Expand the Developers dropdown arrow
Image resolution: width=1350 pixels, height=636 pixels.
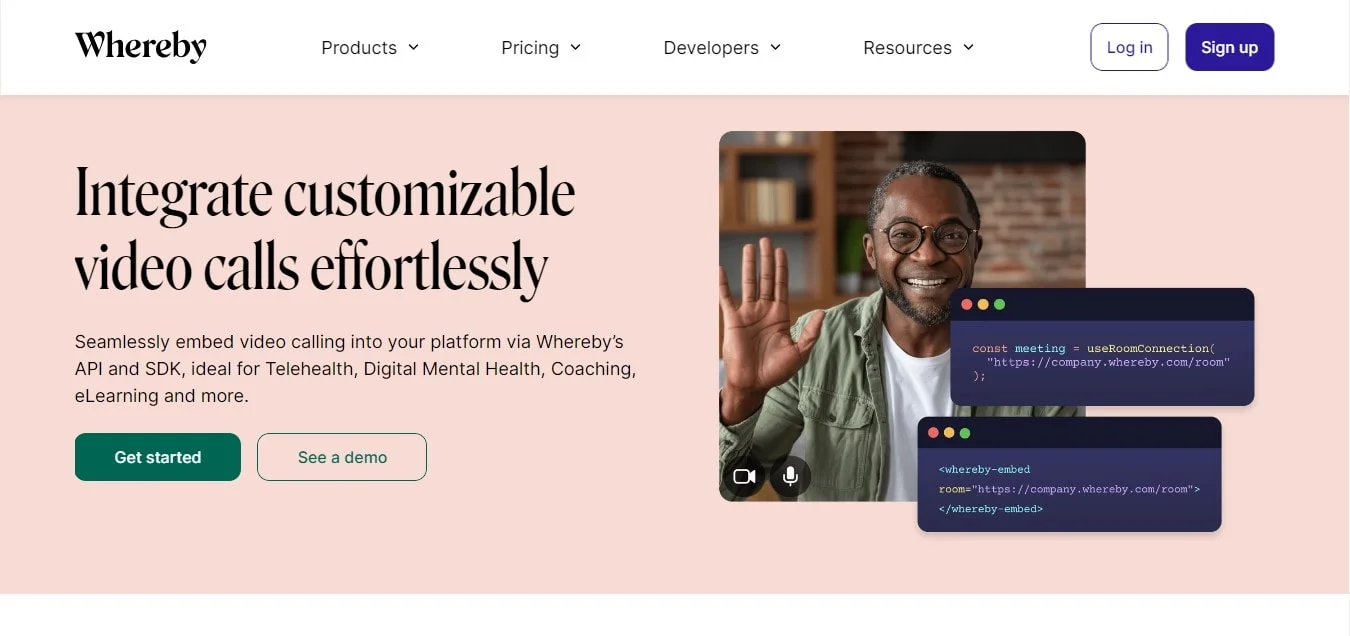pyautogui.click(x=775, y=47)
